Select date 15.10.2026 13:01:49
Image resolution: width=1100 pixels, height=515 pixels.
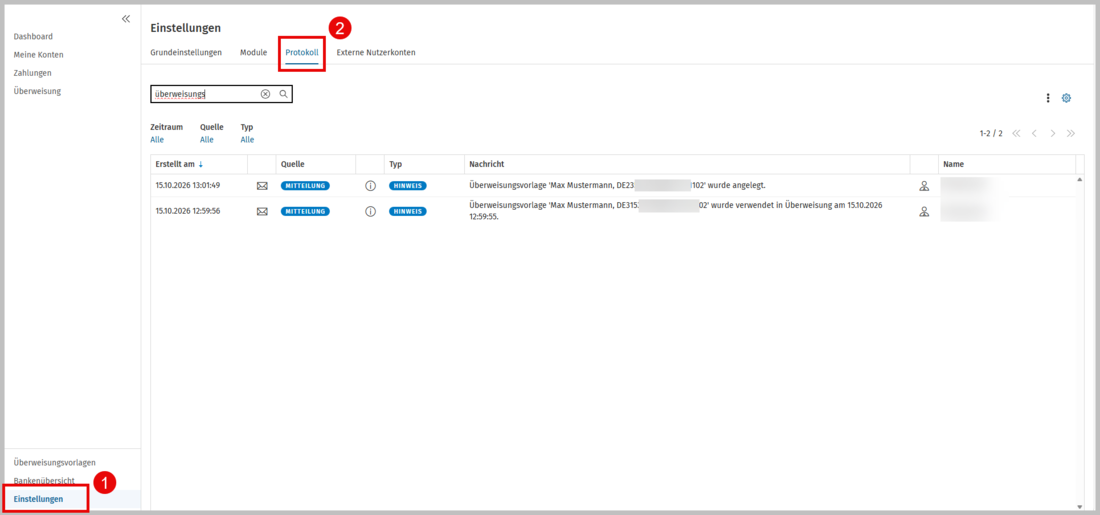tap(188, 185)
